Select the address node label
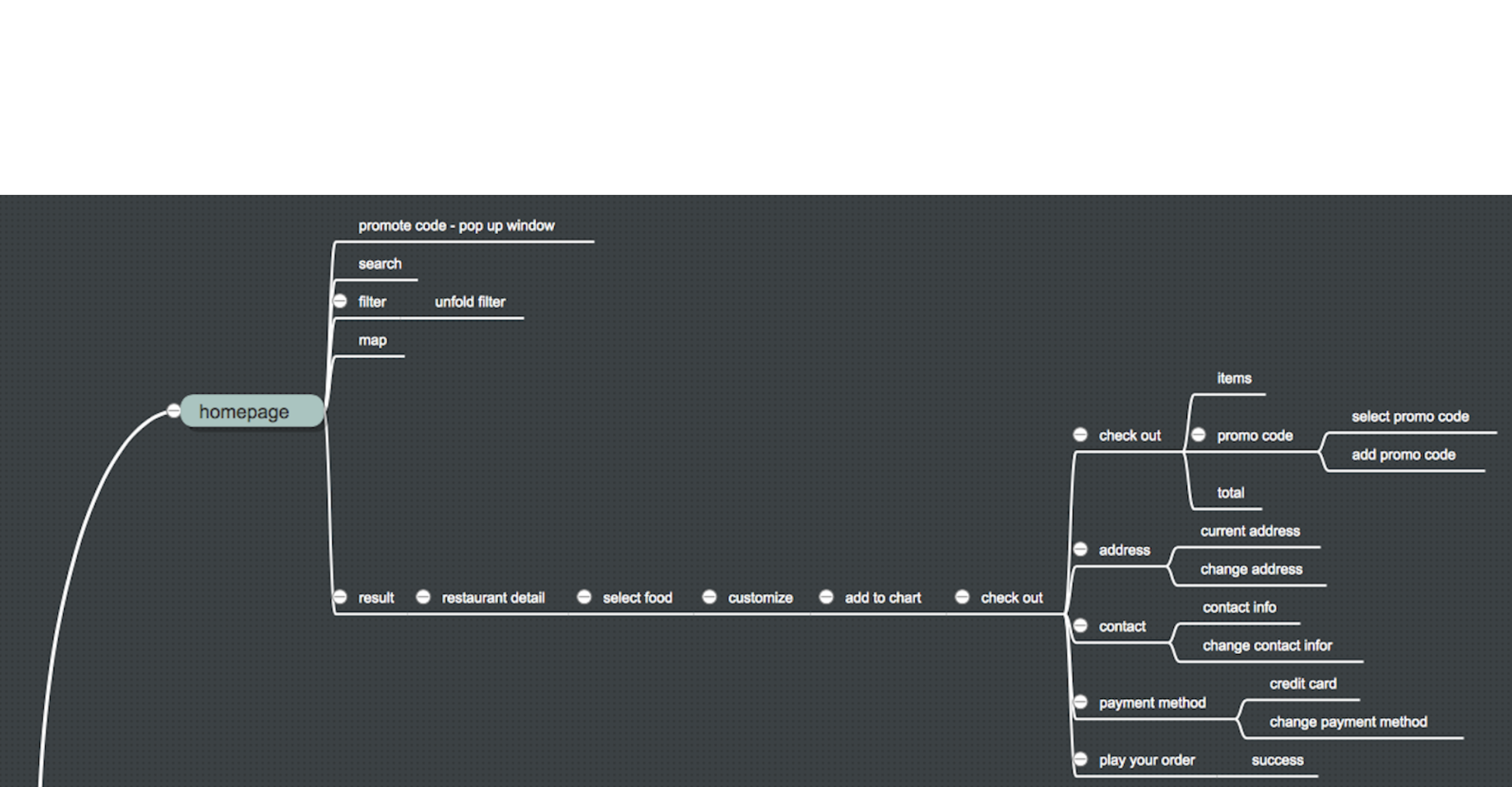1512x787 pixels. tap(1125, 550)
